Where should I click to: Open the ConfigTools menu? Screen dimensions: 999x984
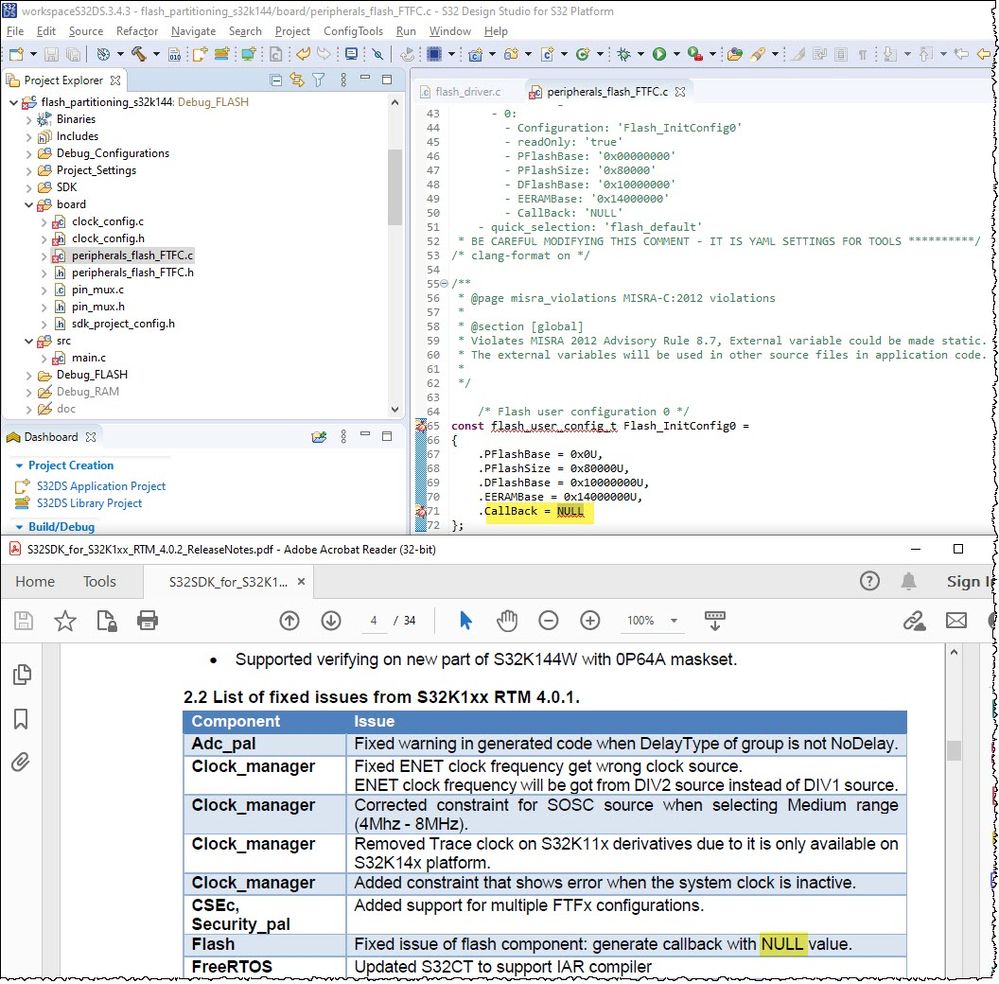coord(353,31)
